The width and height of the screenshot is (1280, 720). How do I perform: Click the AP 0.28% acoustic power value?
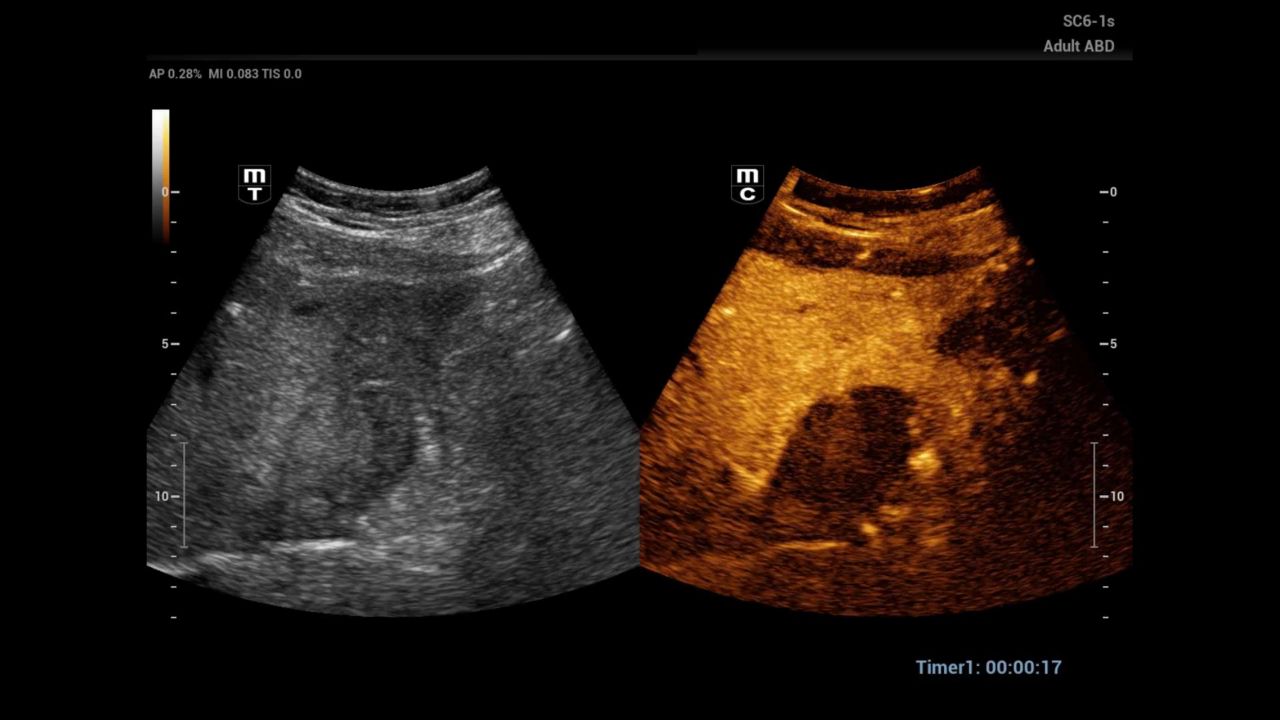coord(175,74)
